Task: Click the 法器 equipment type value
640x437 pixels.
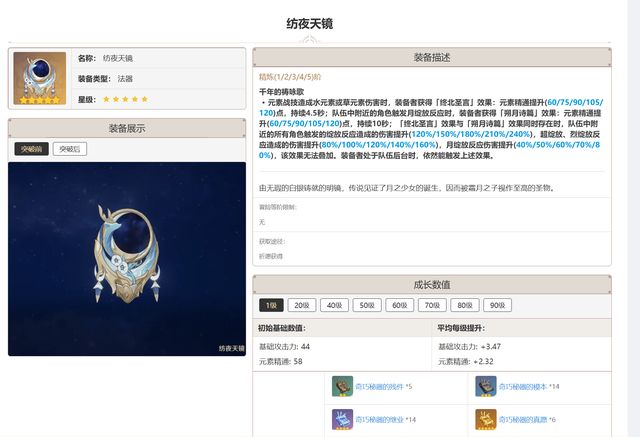Action: pyautogui.click(x=125, y=79)
